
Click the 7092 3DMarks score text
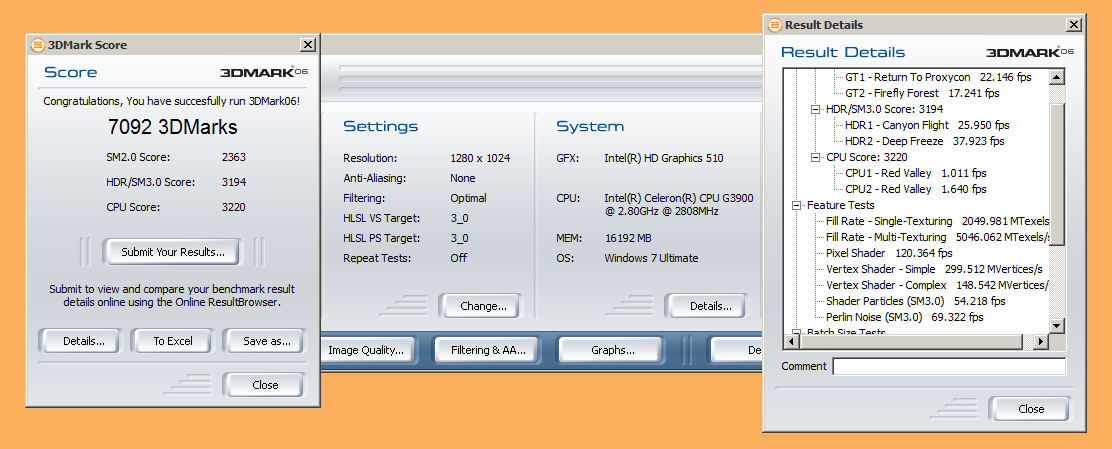click(x=172, y=127)
